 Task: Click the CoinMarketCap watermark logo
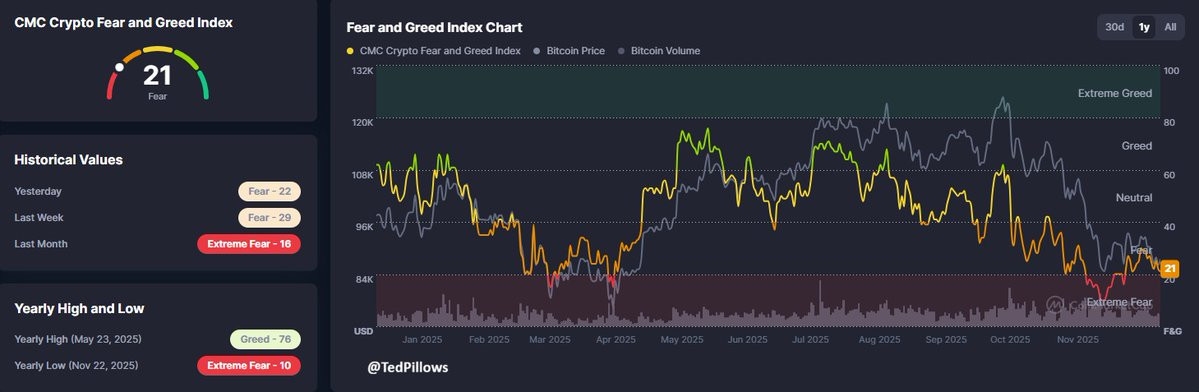pos(1056,305)
